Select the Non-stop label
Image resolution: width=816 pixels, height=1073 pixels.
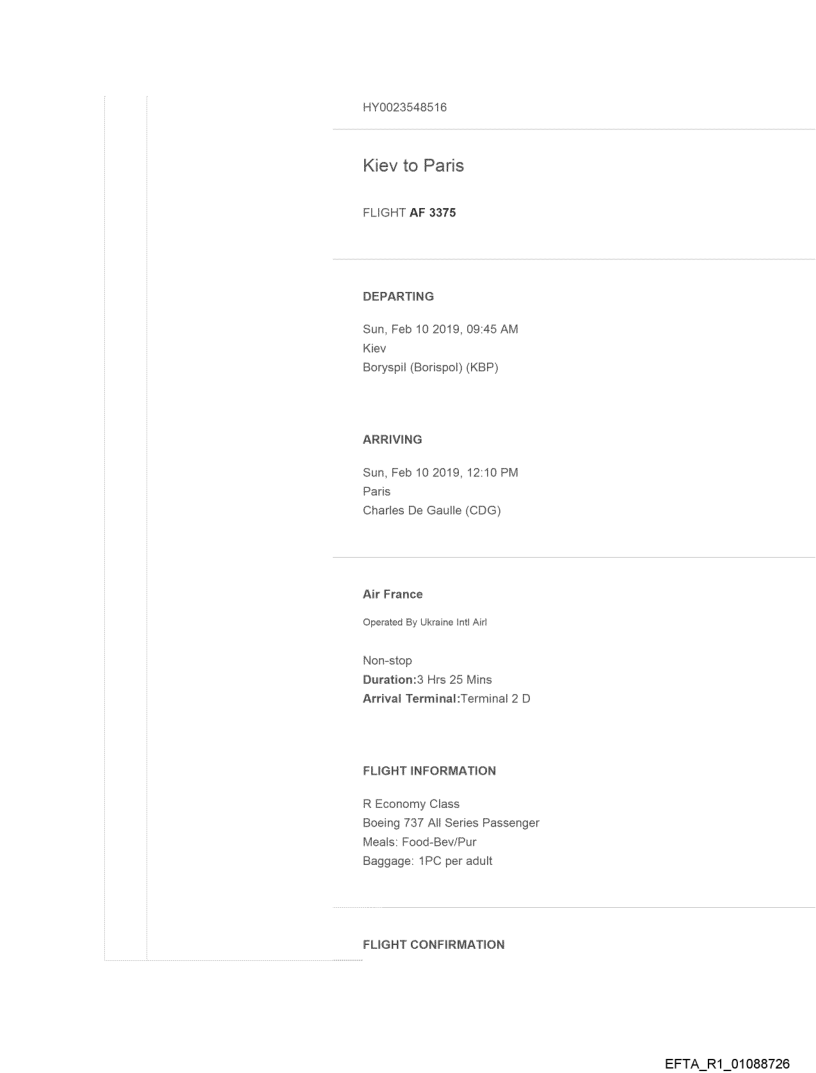point(387,661)
